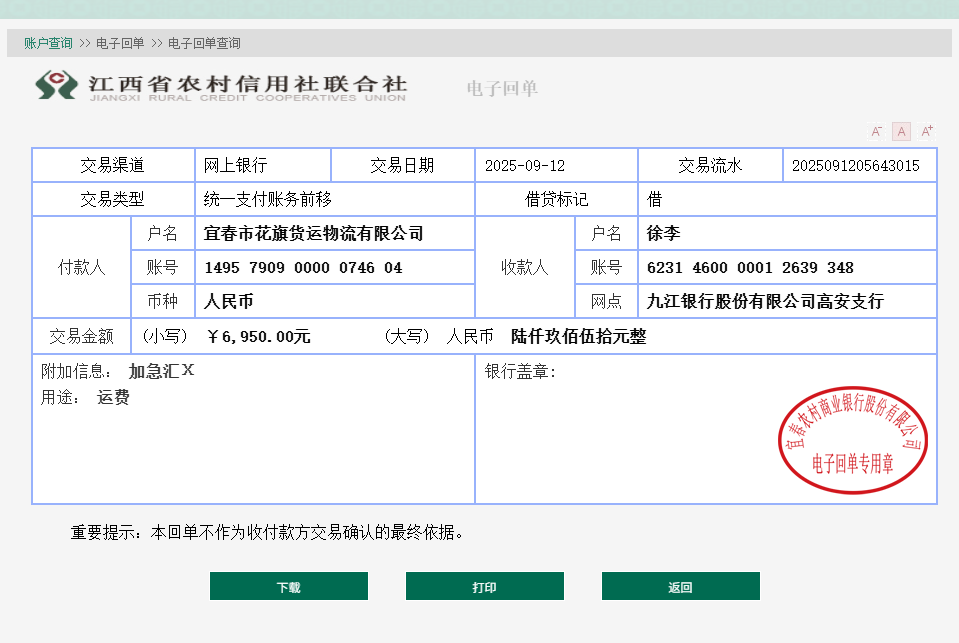Select the amount ¥6,950.00元
The image size is (959, 643).
tap(259, 336)
